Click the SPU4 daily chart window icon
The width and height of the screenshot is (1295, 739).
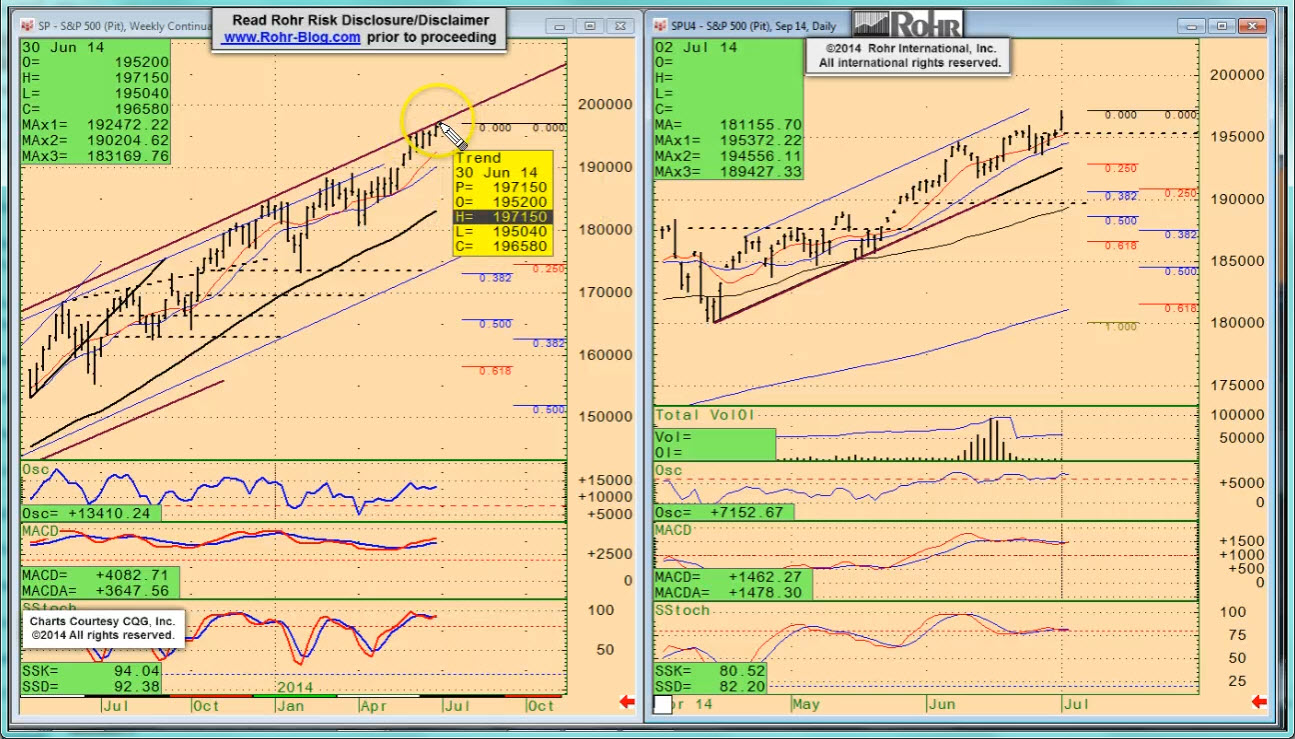coord(659,24)
